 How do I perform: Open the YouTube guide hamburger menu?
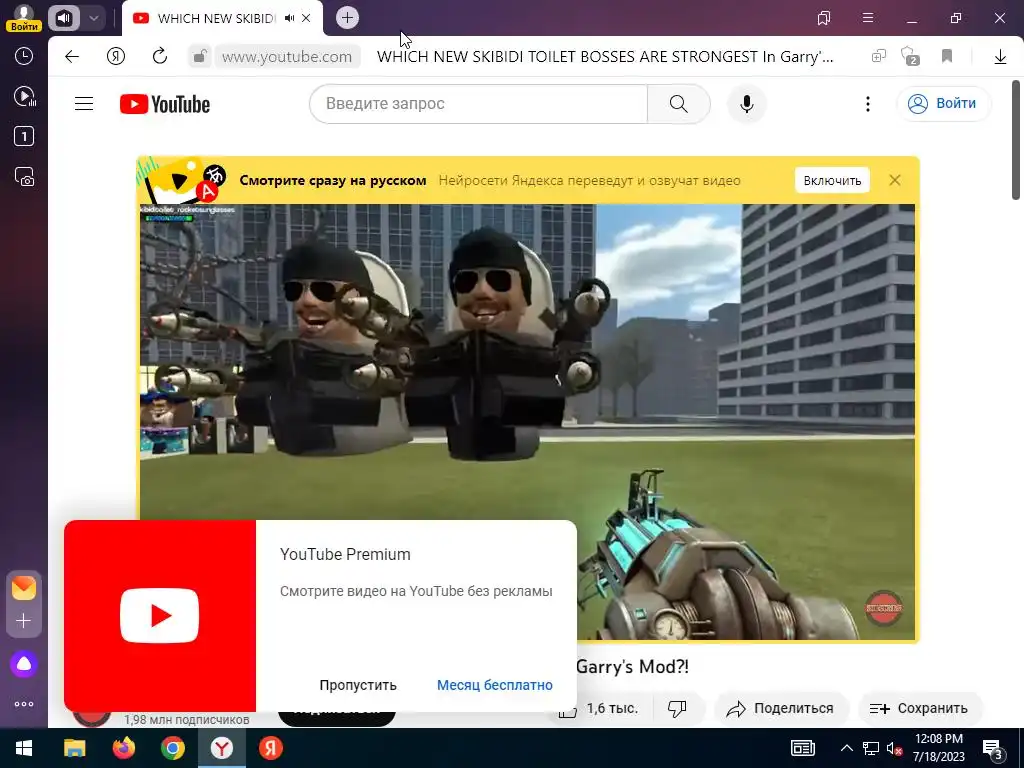coord(84,104)
